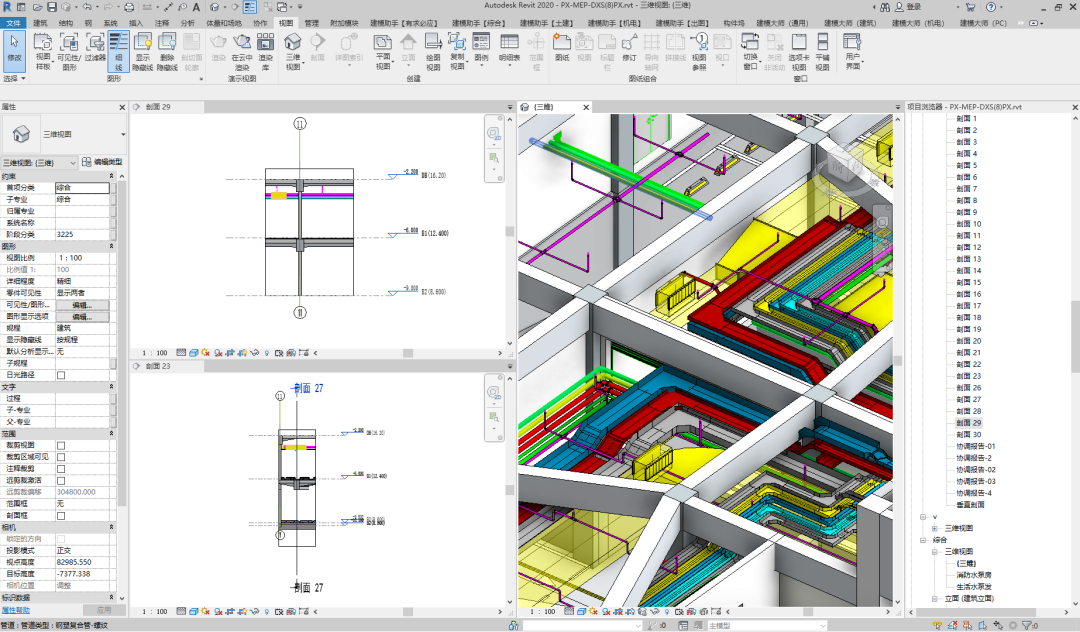Open the 视图样板 view template tool
Screen dimensions: 1080x632
[43, 51]
